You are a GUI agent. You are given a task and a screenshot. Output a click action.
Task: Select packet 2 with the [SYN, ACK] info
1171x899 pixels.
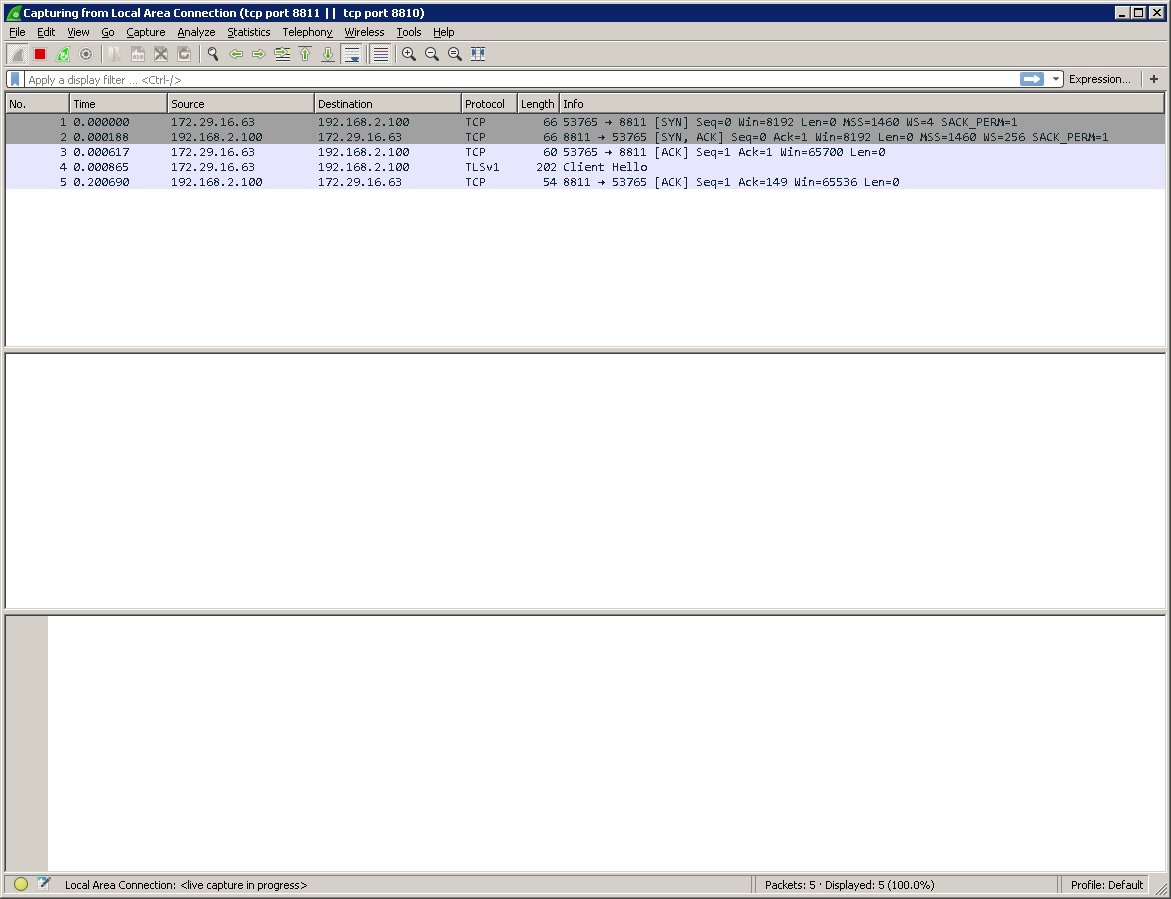[585, 137]
